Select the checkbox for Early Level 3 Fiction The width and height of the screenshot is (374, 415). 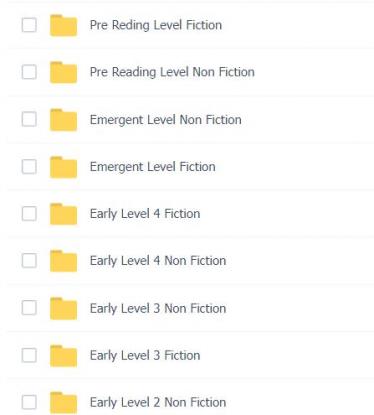[29, 355]
